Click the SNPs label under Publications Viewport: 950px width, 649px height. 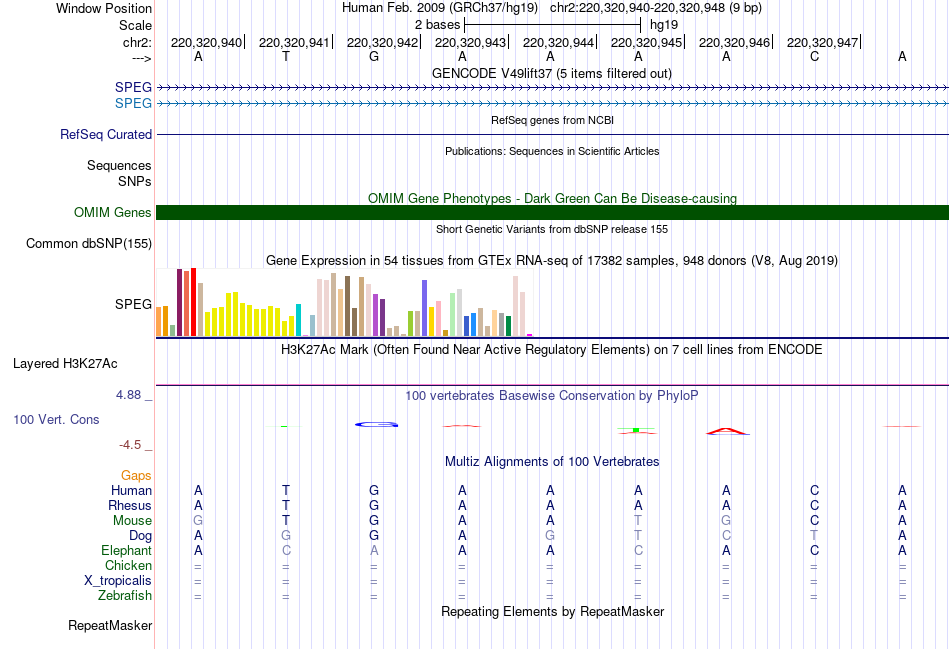click(135, 181)
